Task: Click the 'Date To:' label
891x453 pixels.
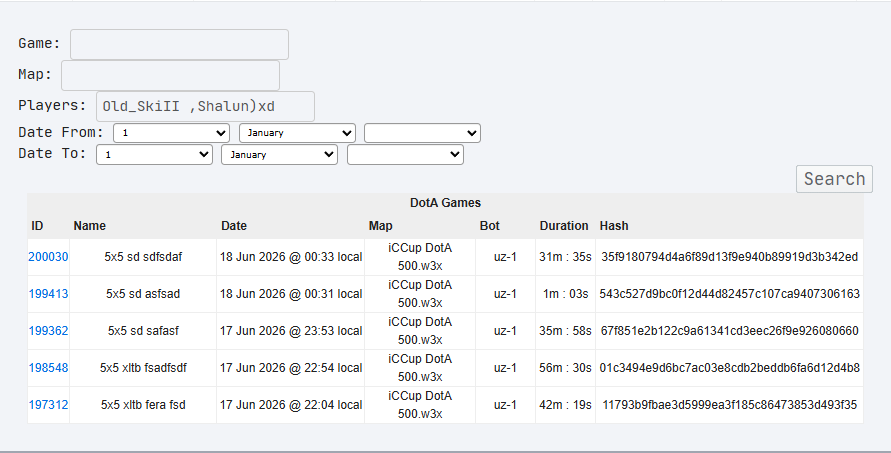Action: [x=52, y=153]
